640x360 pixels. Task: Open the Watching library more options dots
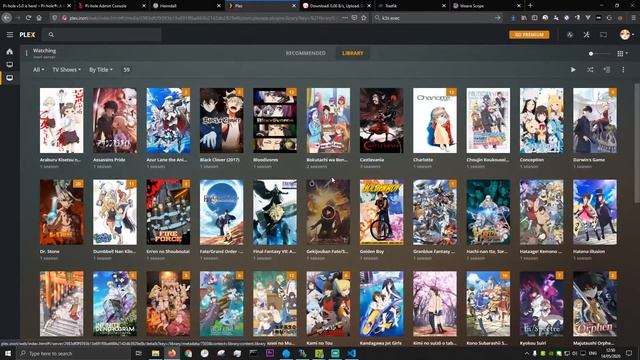pyautogui.click(x=27, y=53)
